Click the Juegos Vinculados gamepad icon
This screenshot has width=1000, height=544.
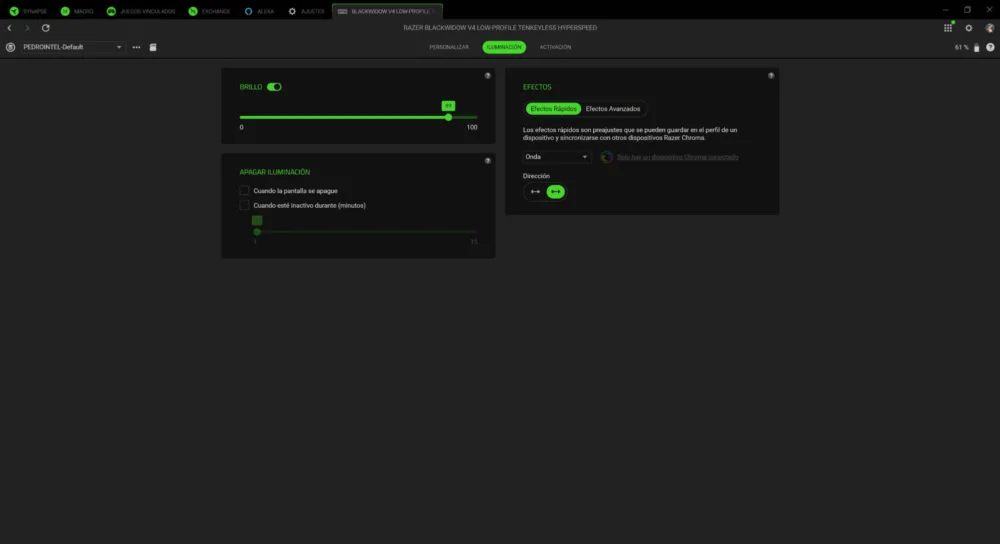coord(111,11)
